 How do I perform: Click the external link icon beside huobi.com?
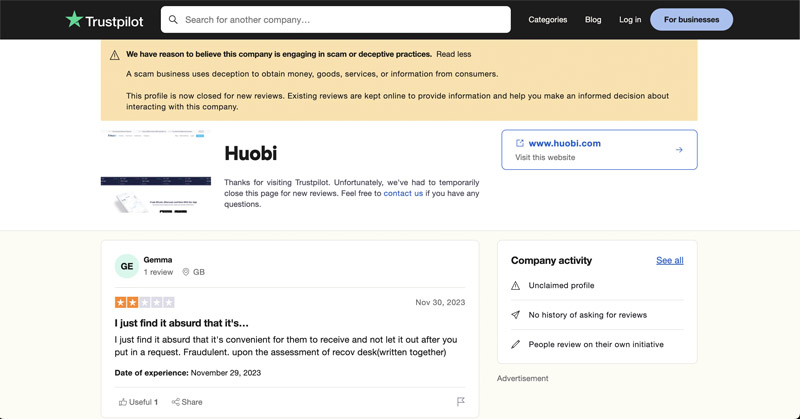coord(519,143)
